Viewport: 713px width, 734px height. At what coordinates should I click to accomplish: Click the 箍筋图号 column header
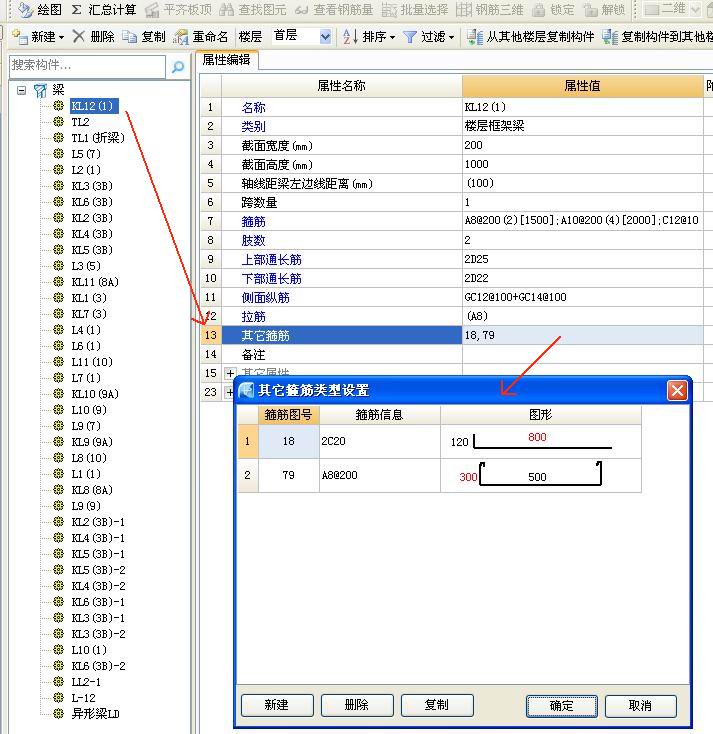tap(289, 415)
